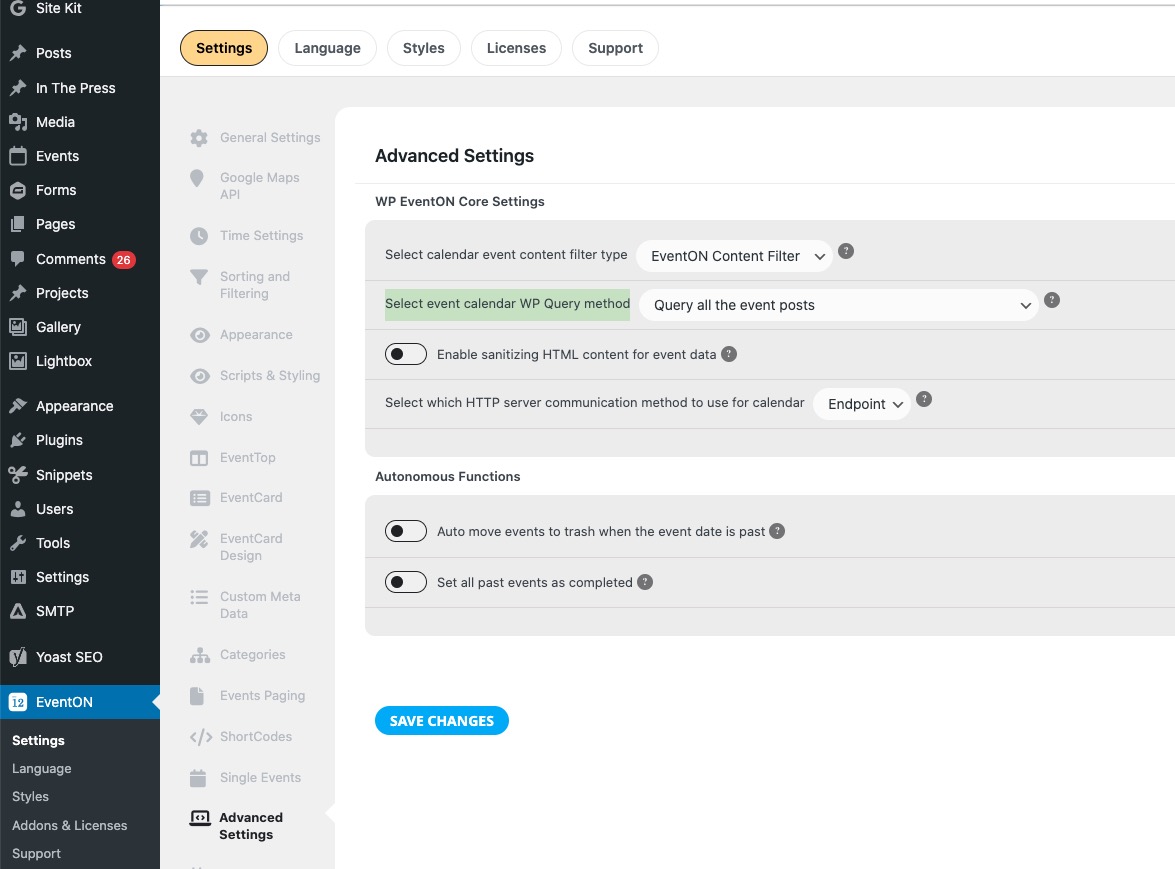Click the Icons diamond icon
The image size is (1175, 869).
(199, 417)
